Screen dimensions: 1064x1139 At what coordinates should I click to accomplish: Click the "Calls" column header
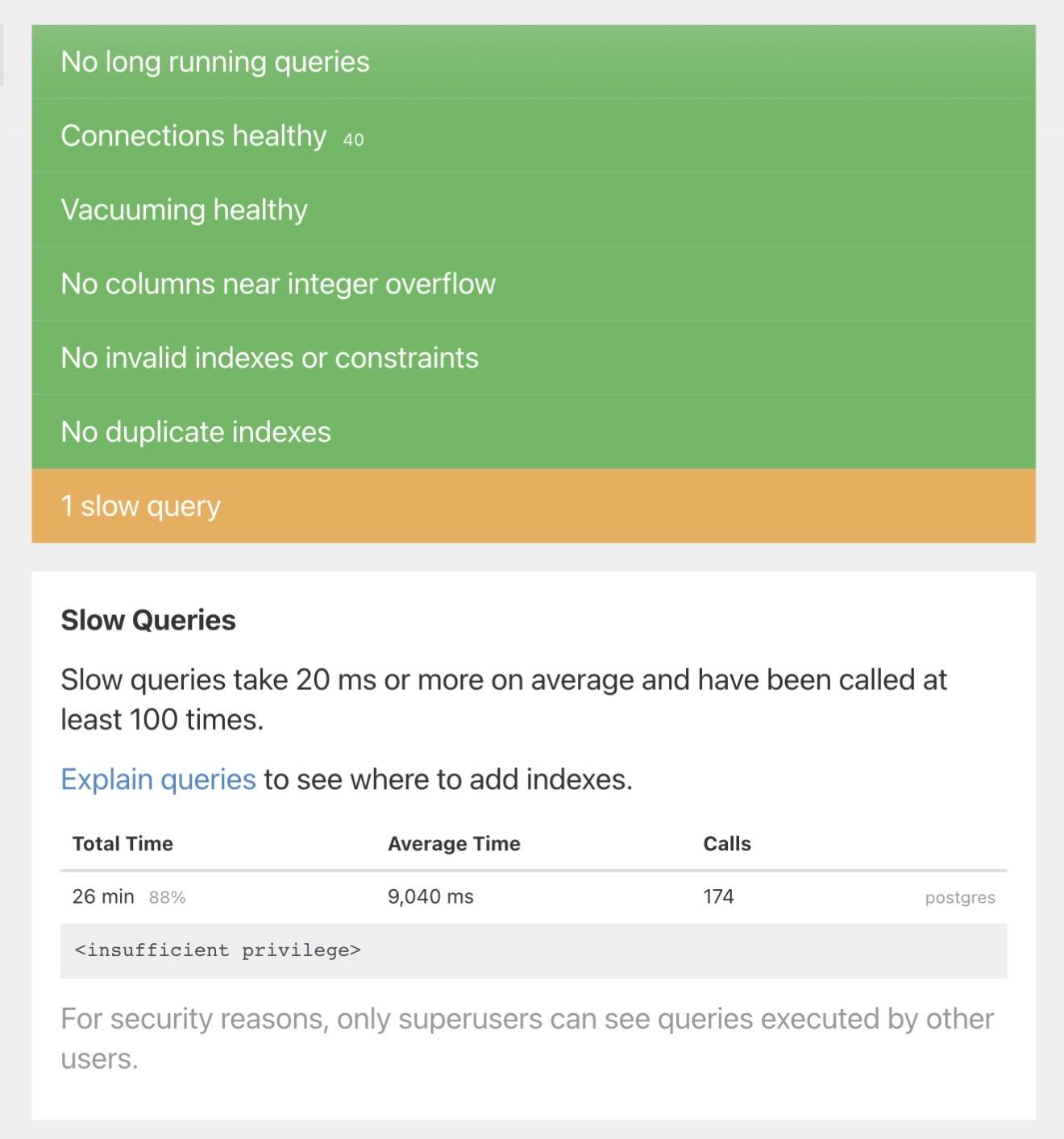tap(727, 844)
